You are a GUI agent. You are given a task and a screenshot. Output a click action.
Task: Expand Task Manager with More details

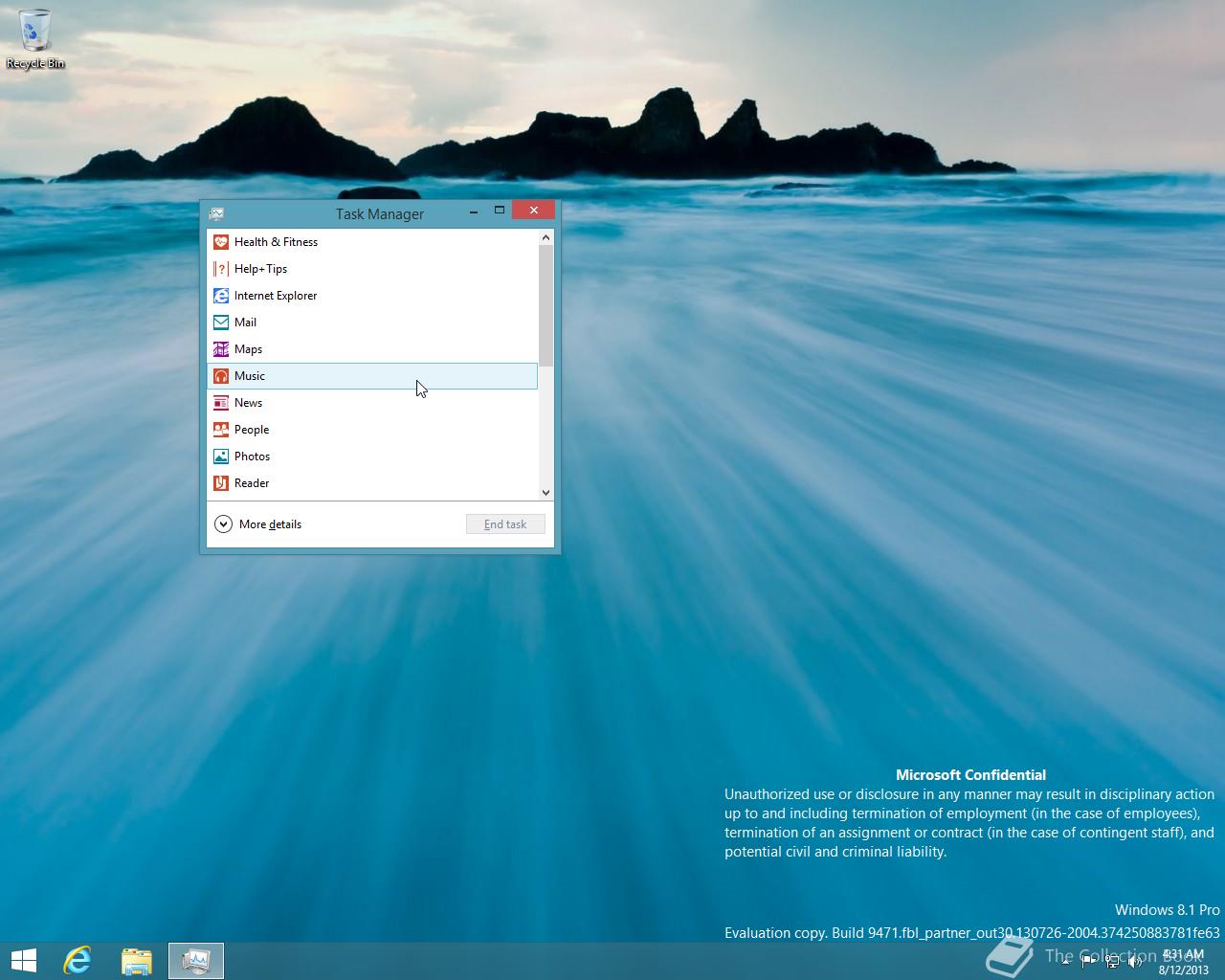[x=258, y=524]
